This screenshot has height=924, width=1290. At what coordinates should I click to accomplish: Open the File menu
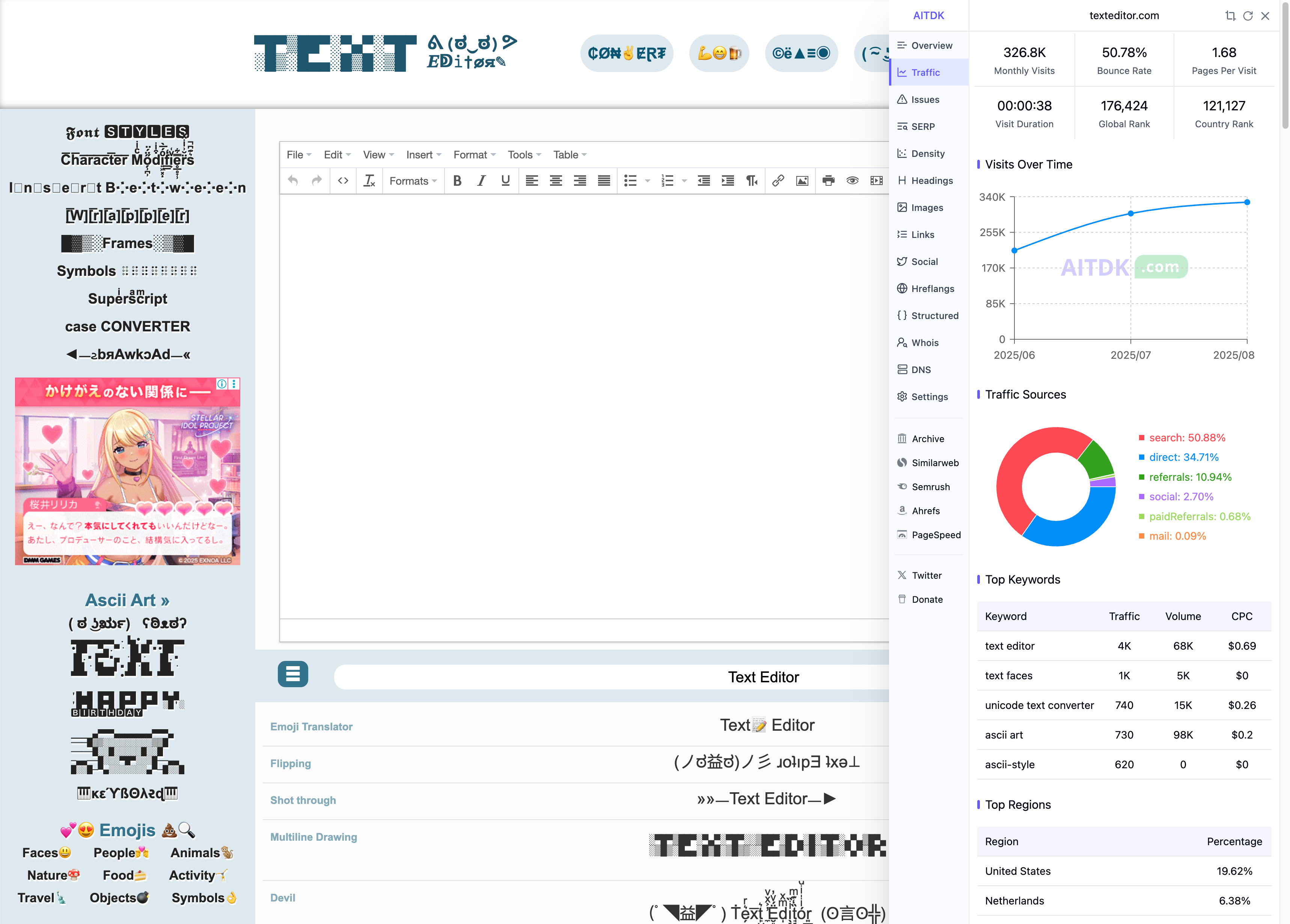tap(298, 155)
